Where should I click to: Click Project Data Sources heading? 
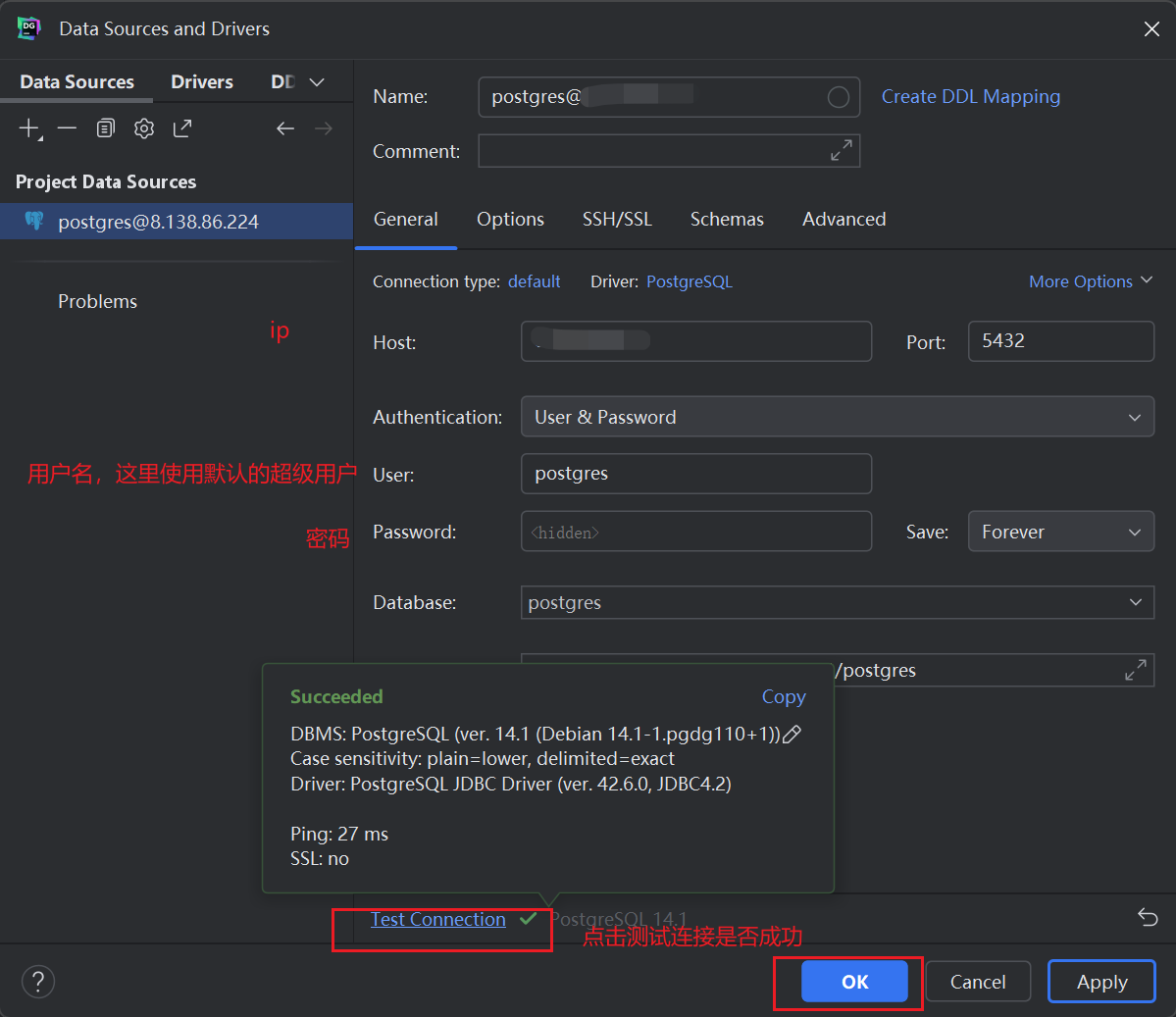tap(106, 182)
